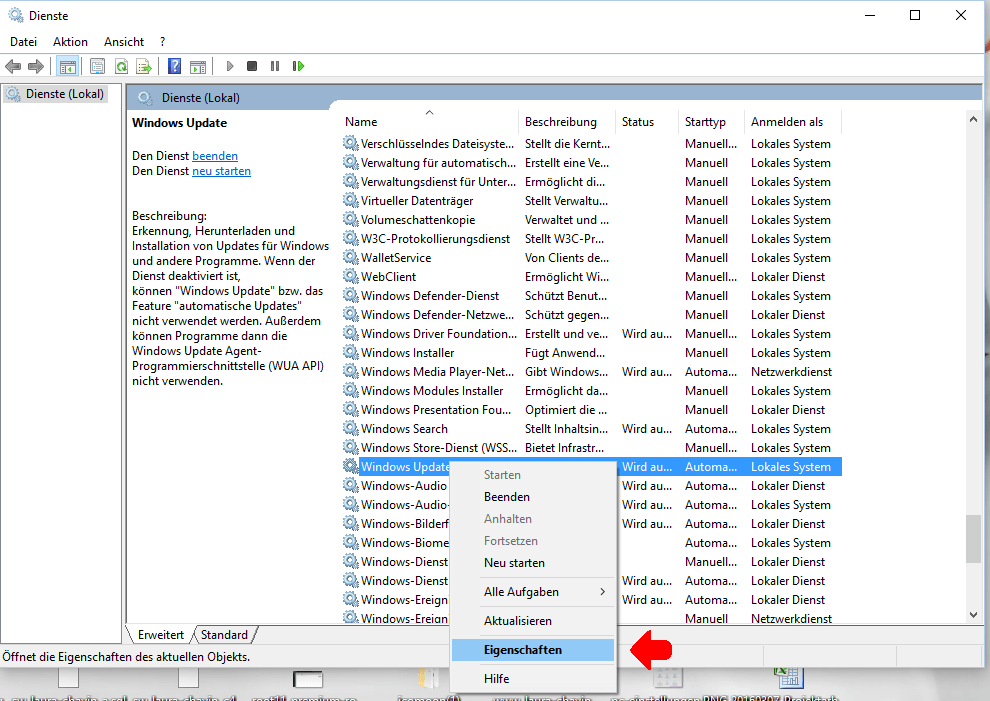Click the Refresh toolbar icon

tap(121, 66)
